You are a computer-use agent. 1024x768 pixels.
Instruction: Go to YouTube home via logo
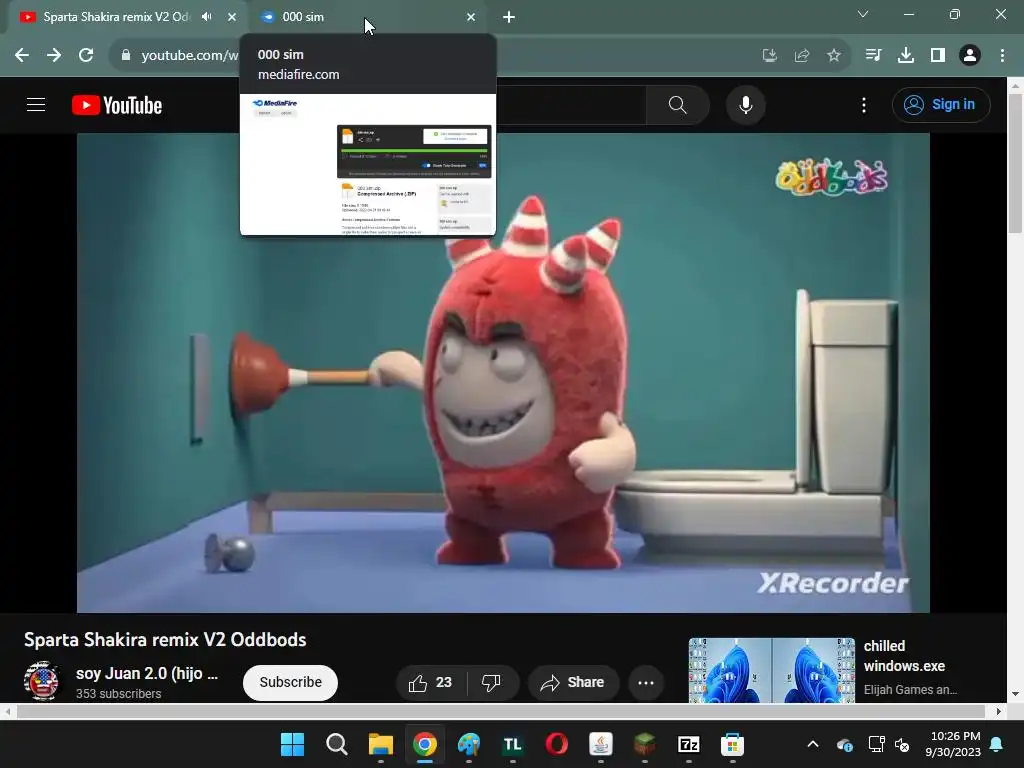(x=117, y=105)
